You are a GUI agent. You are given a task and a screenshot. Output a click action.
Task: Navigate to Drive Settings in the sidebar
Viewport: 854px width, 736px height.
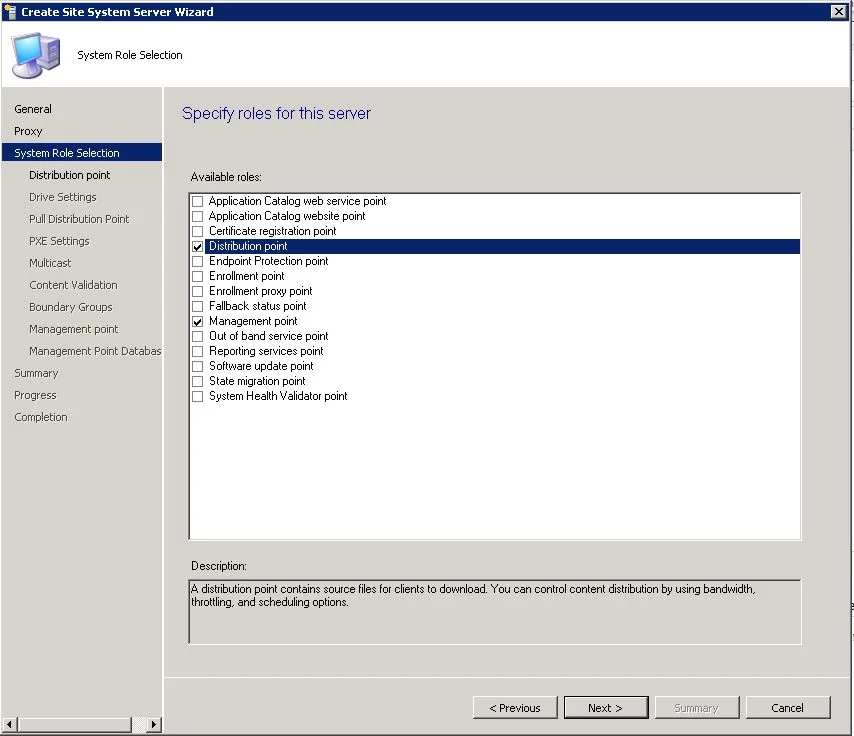tap(62, 196)
